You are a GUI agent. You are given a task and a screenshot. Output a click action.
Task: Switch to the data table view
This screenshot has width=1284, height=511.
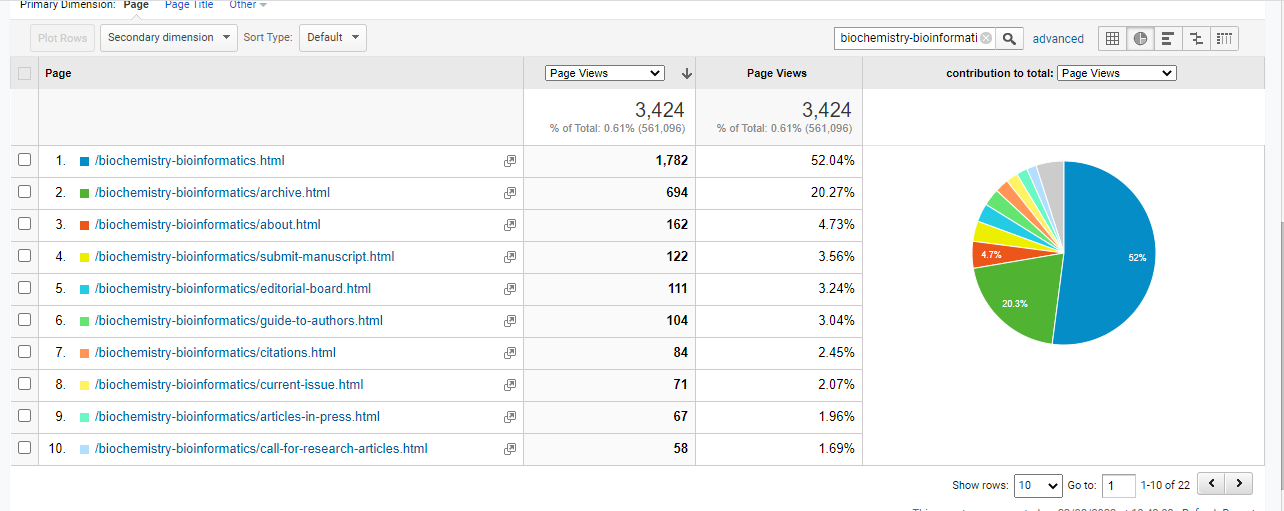coord(1111,39)
